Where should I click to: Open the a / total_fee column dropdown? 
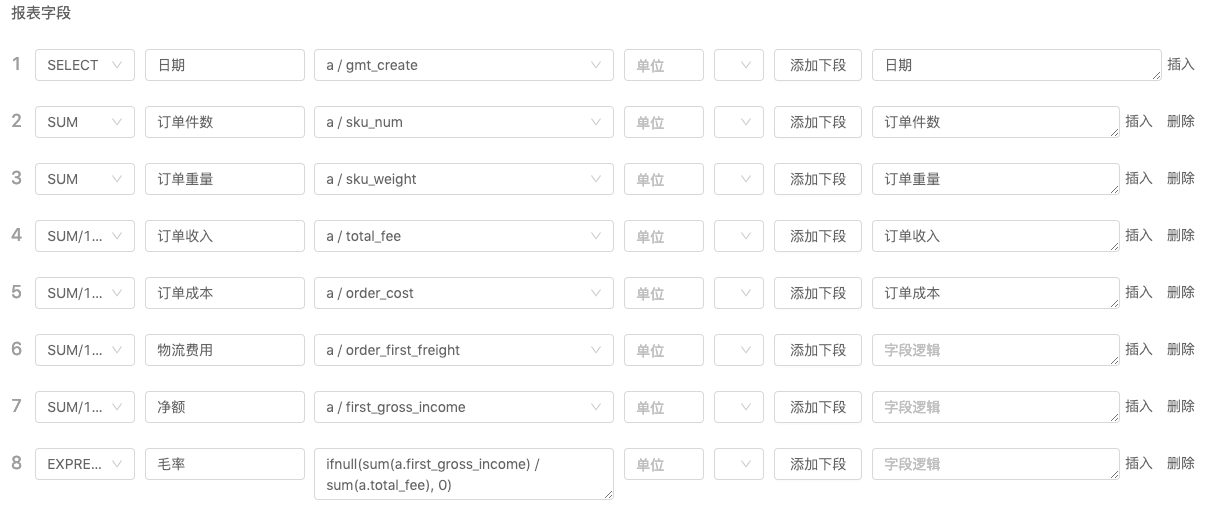(463, 236)
